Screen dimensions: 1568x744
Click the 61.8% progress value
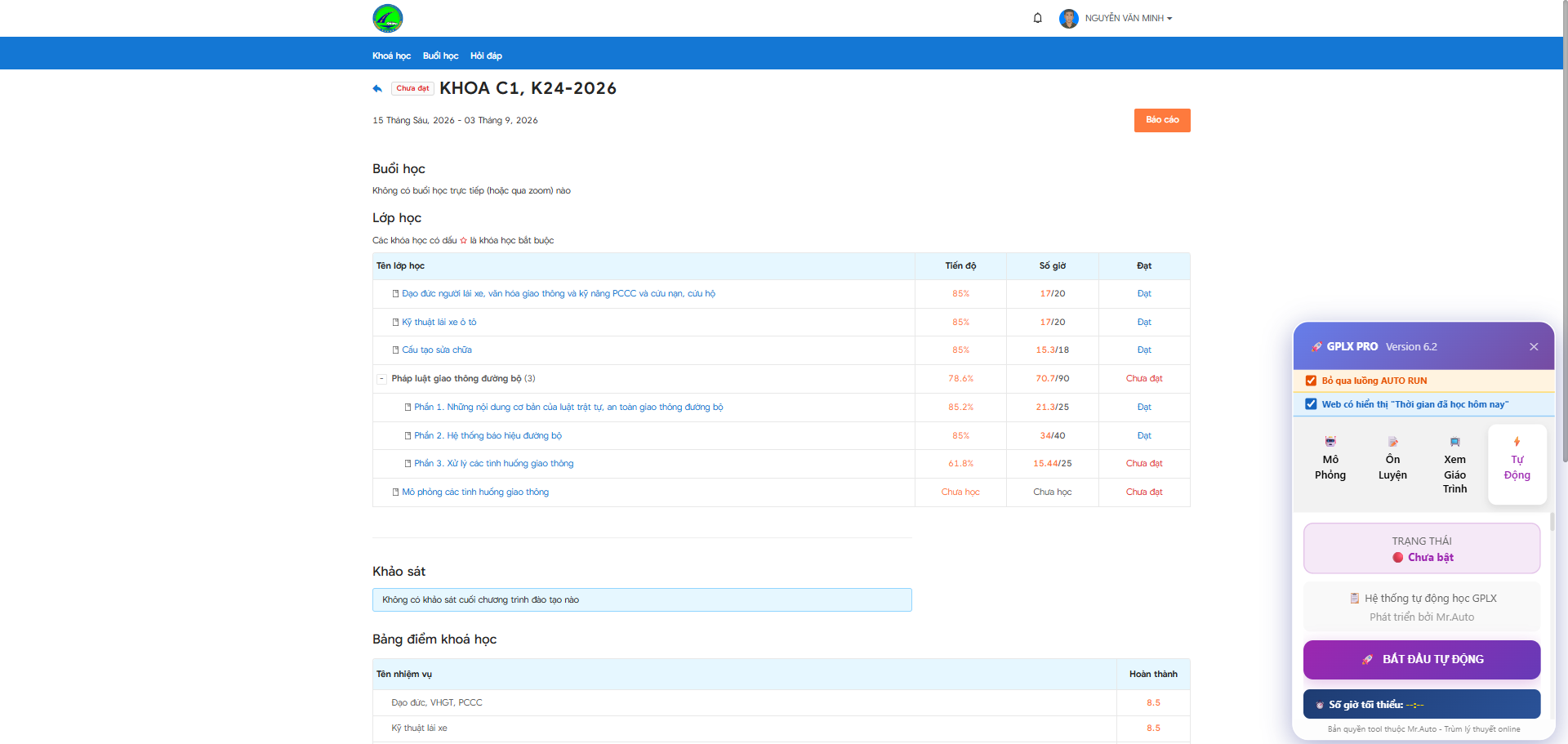click(x=960, y=464)
